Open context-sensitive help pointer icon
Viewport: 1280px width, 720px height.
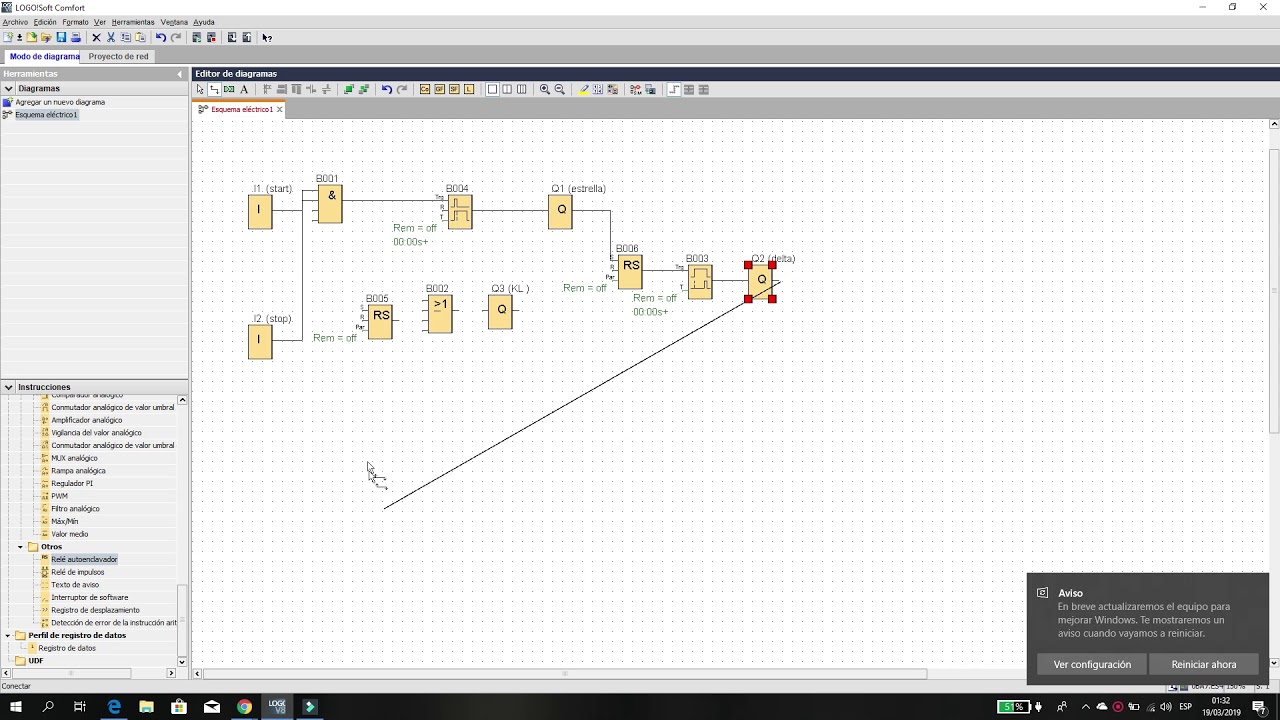[x=267, y=37]
